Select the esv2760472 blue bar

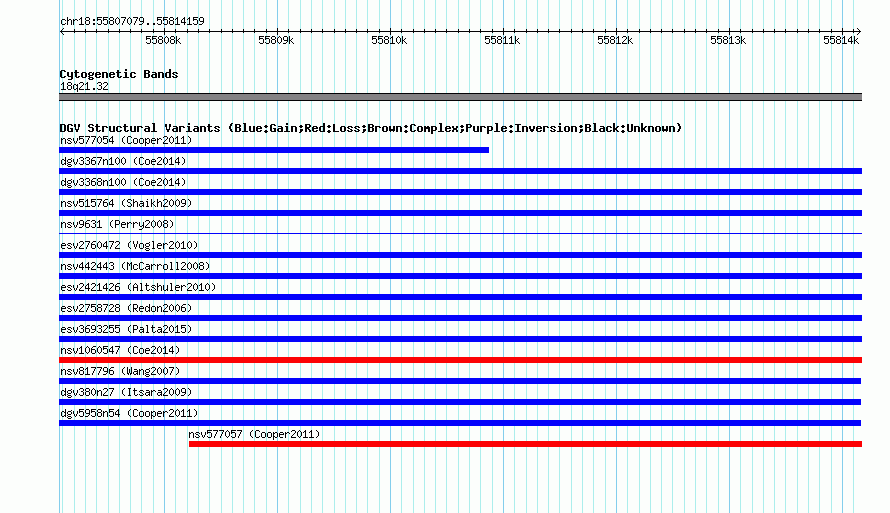click(x=460, y=255)
